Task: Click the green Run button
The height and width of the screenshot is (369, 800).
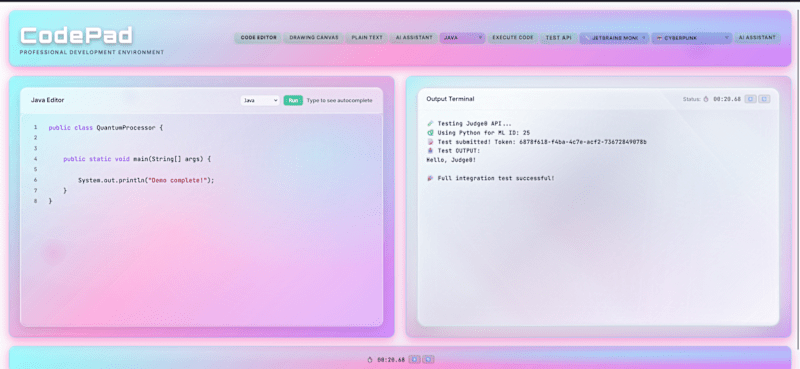Action: 293,101
